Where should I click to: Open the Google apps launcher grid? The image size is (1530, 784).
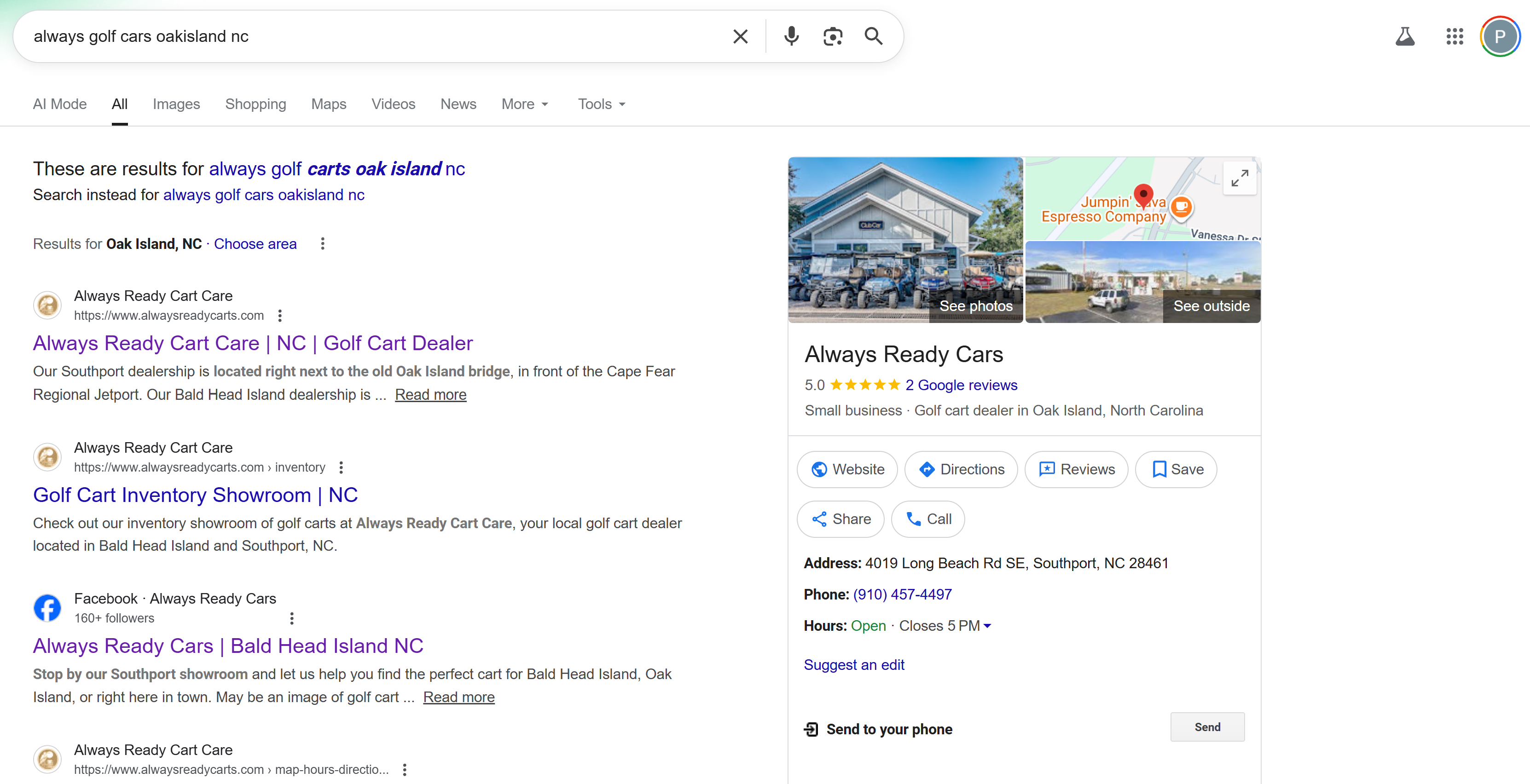pyautogui.click(x=1455, y=36)
